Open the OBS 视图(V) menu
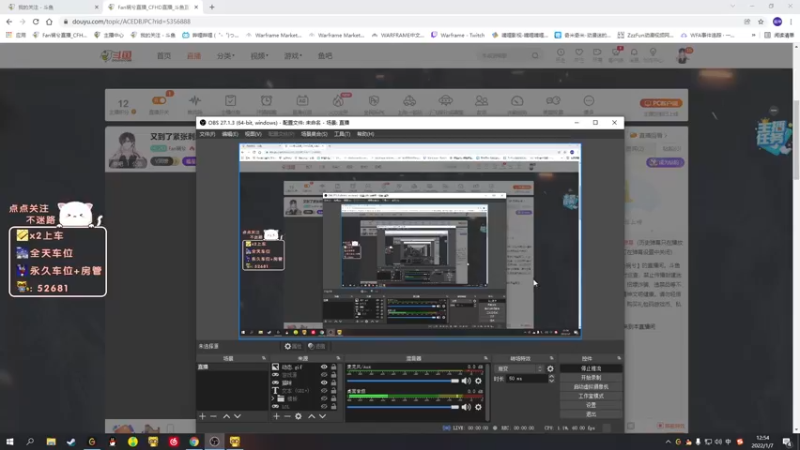Viewport: 800px width, 450px height. coord(253,134)
